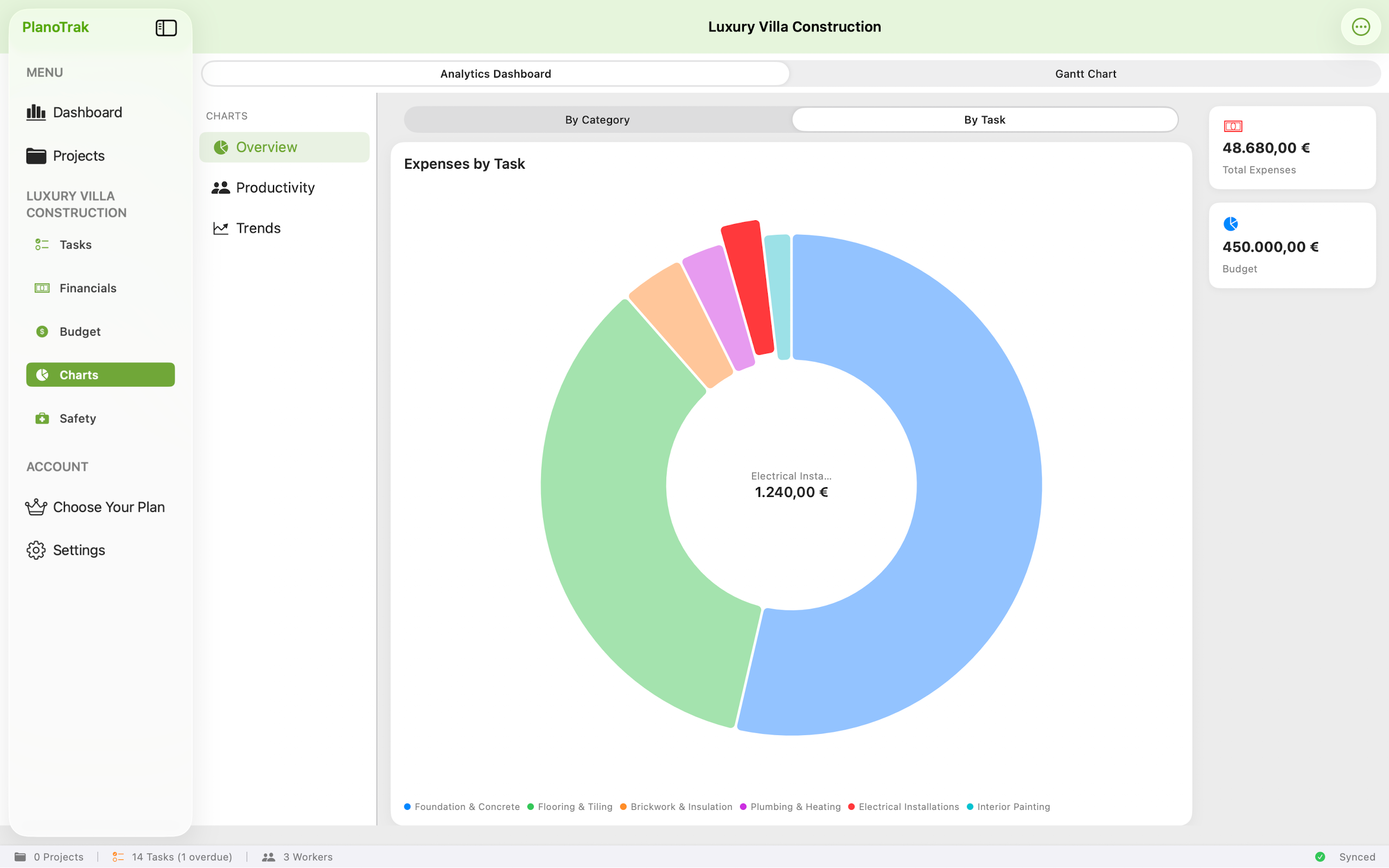Open the more options ellipsis menu

pos(1360,27)
